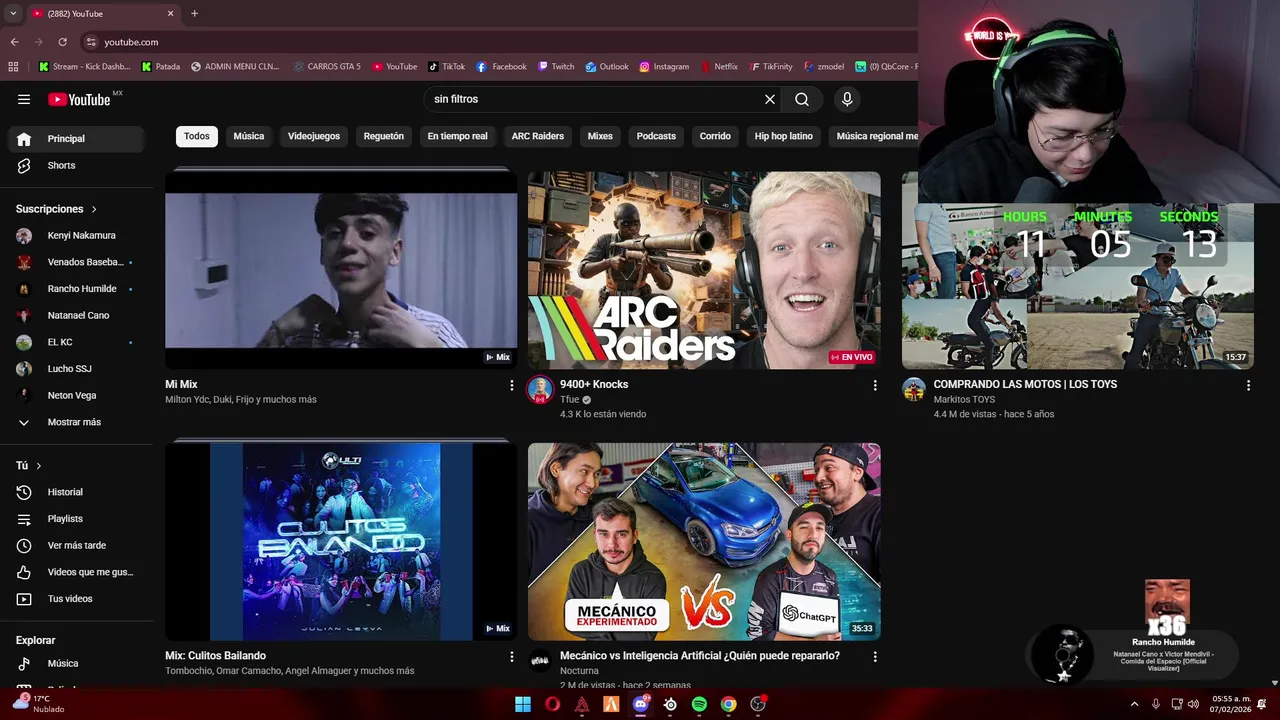Clear the search text with the X icon
1280x720 pixels.
[770, 99]
